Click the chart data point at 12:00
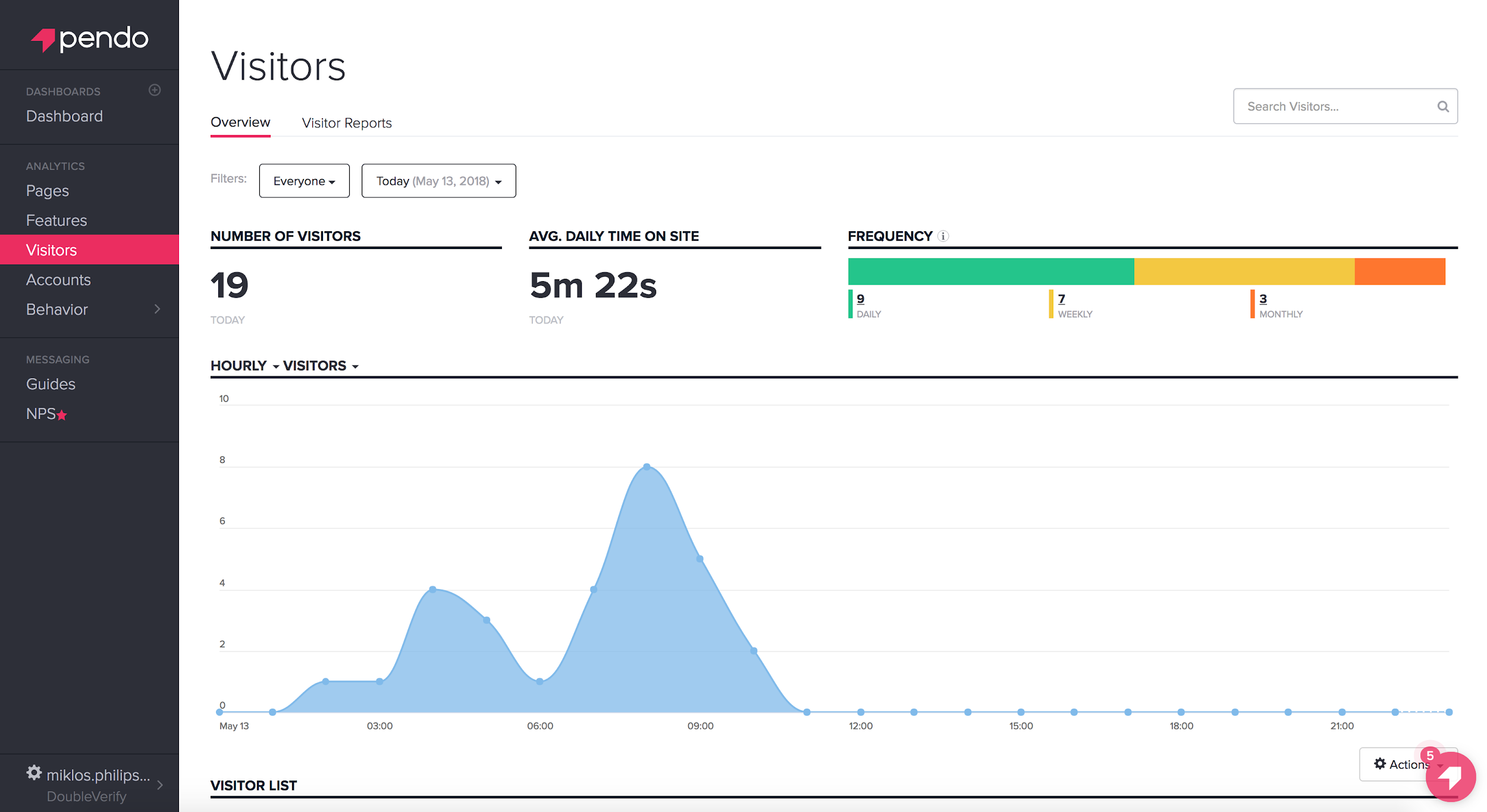 coord(861,712)
